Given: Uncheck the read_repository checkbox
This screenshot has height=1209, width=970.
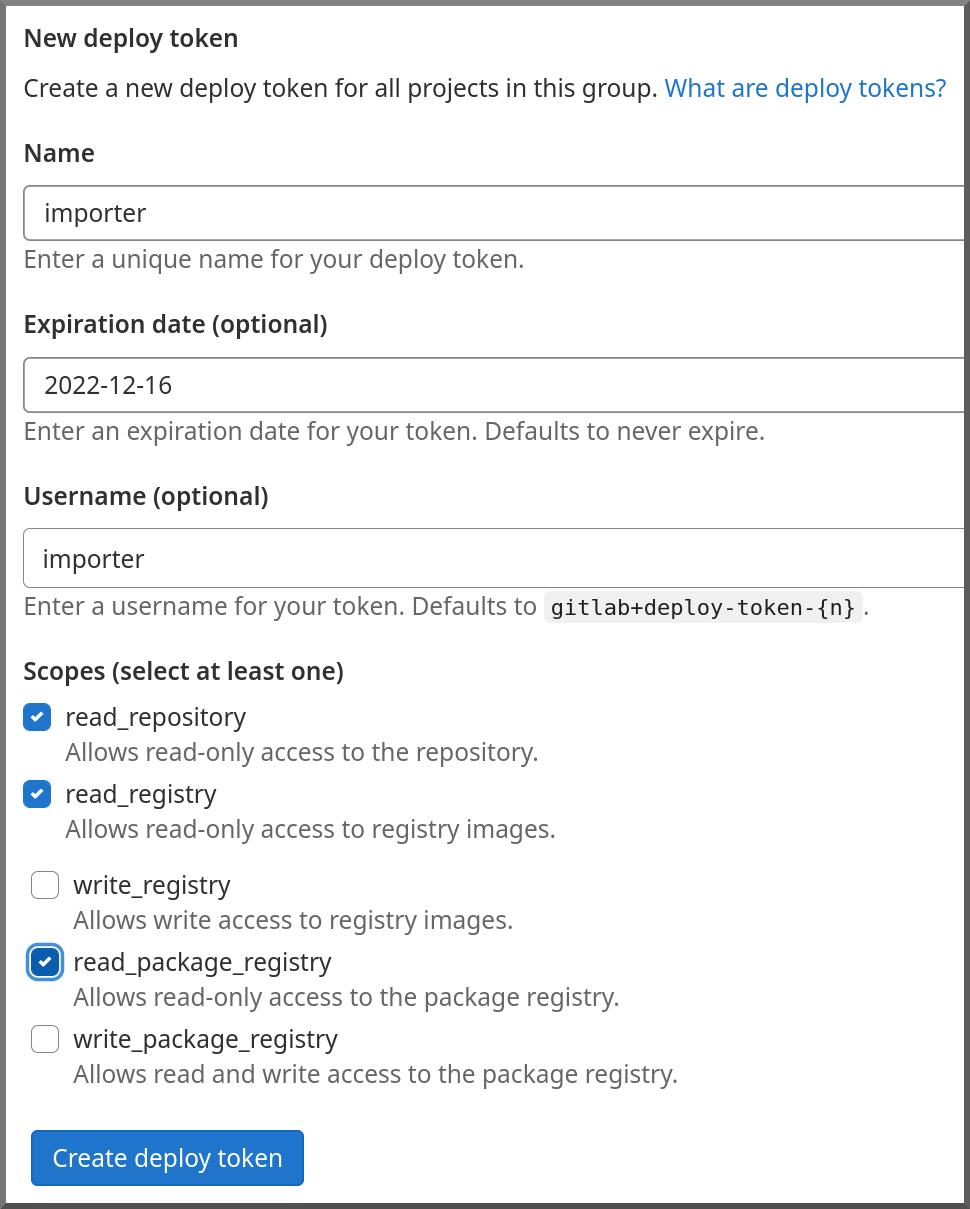Looking at the screenshot, I should click(x=37, y=717).
